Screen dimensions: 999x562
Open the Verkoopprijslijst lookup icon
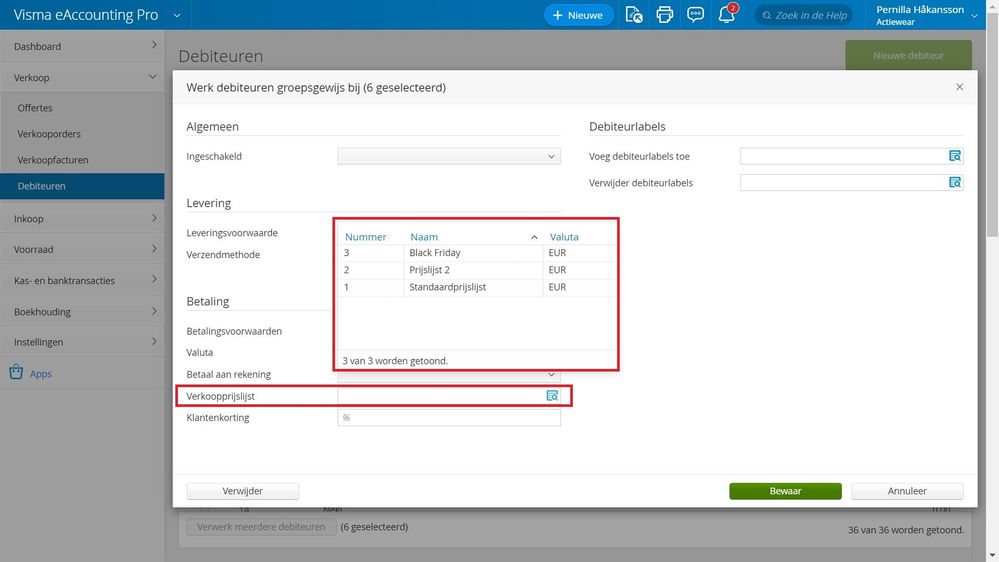point(552,396)
